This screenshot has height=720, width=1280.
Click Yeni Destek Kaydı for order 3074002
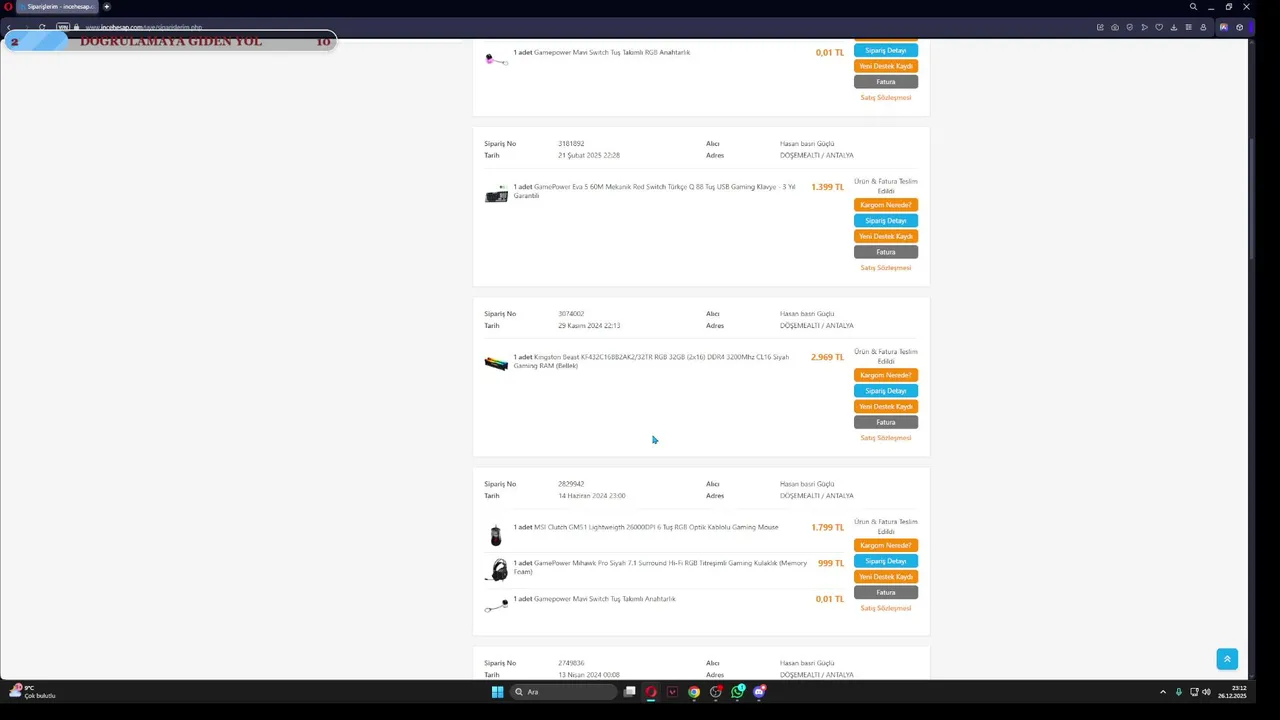point(886,407)
